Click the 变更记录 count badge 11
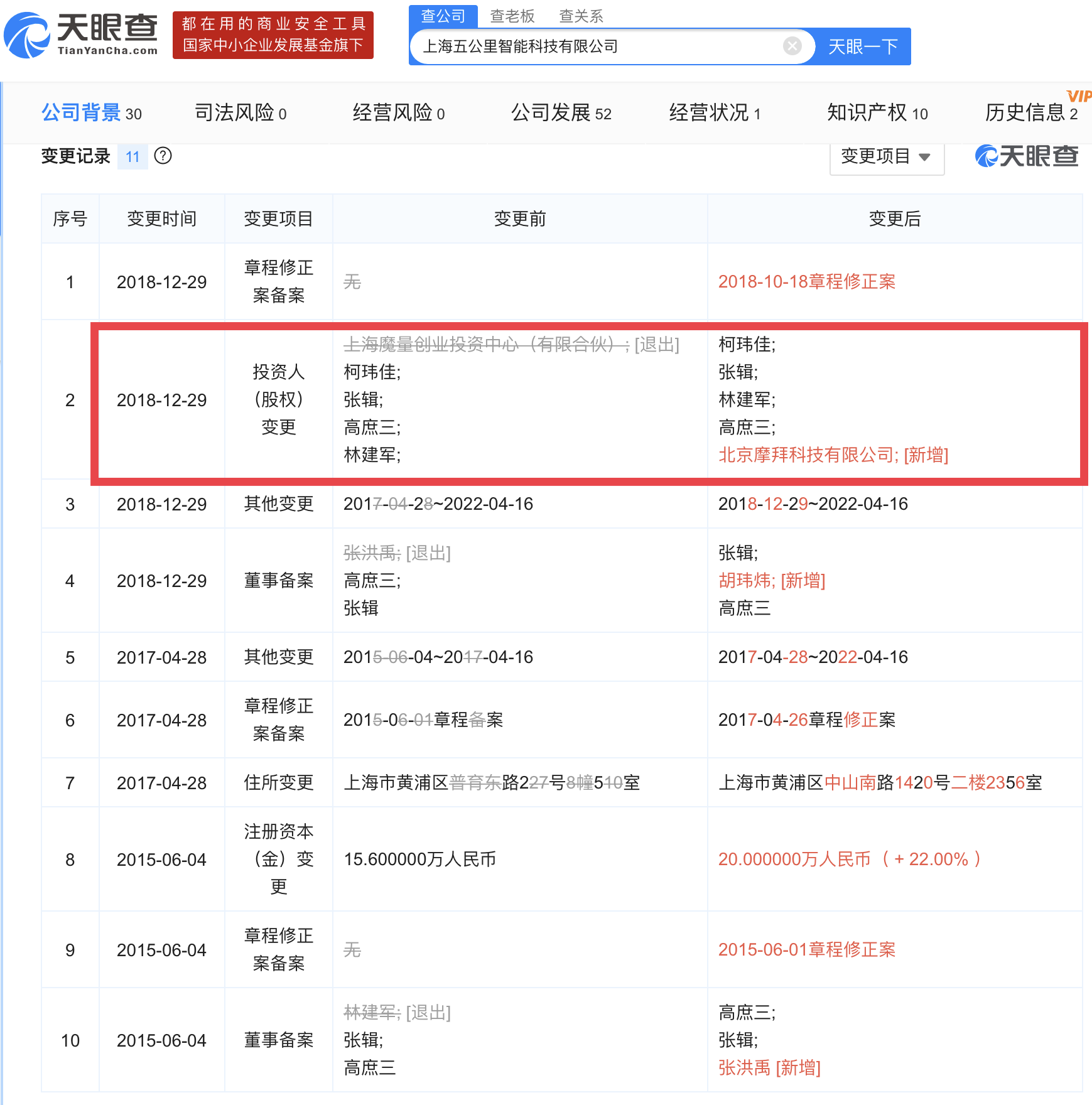The width and height of the screenshot is (1092, 1105). (132, 156)
